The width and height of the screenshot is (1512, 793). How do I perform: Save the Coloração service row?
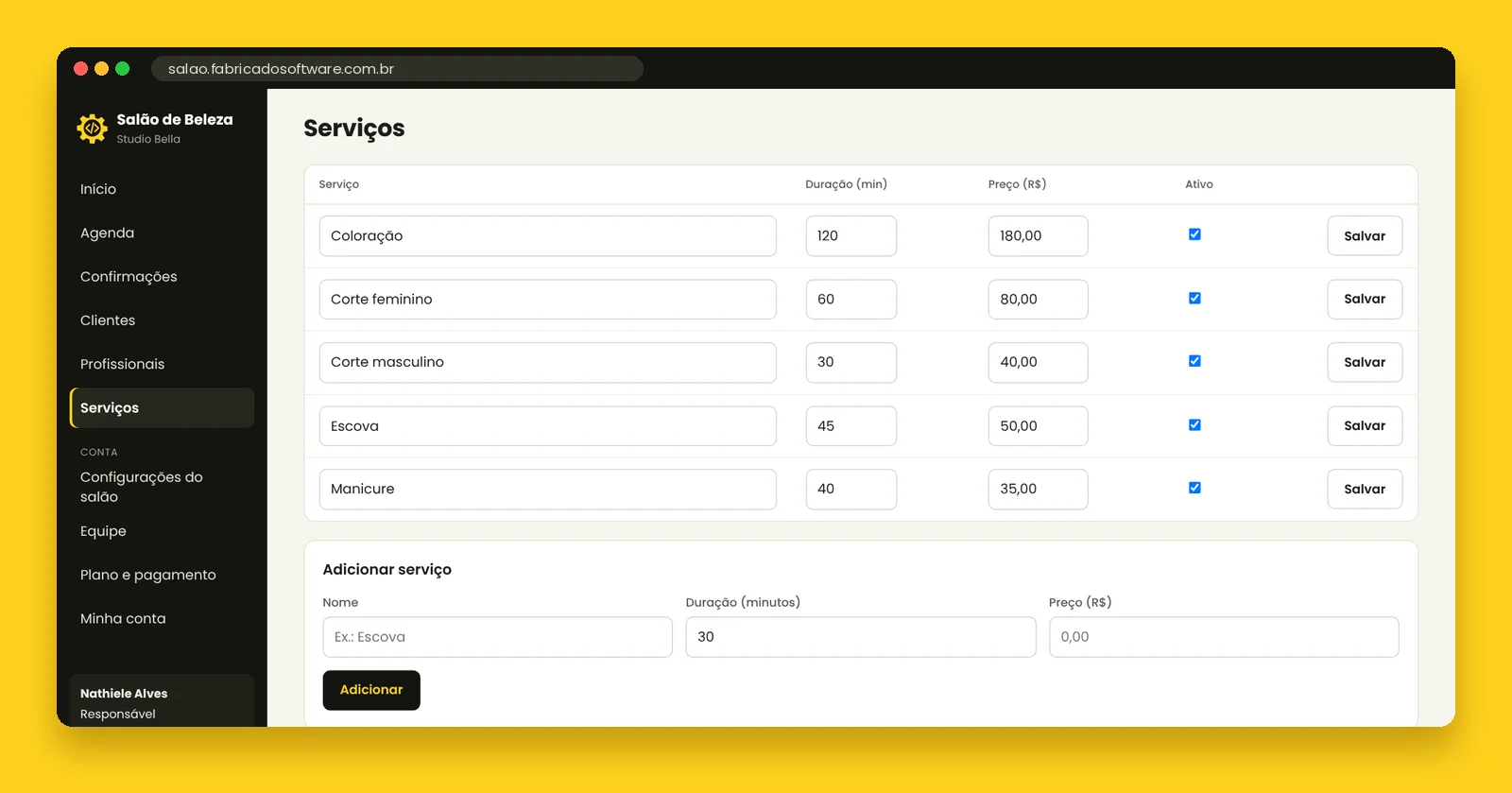pyautogui.click(x=1365, y=236)
